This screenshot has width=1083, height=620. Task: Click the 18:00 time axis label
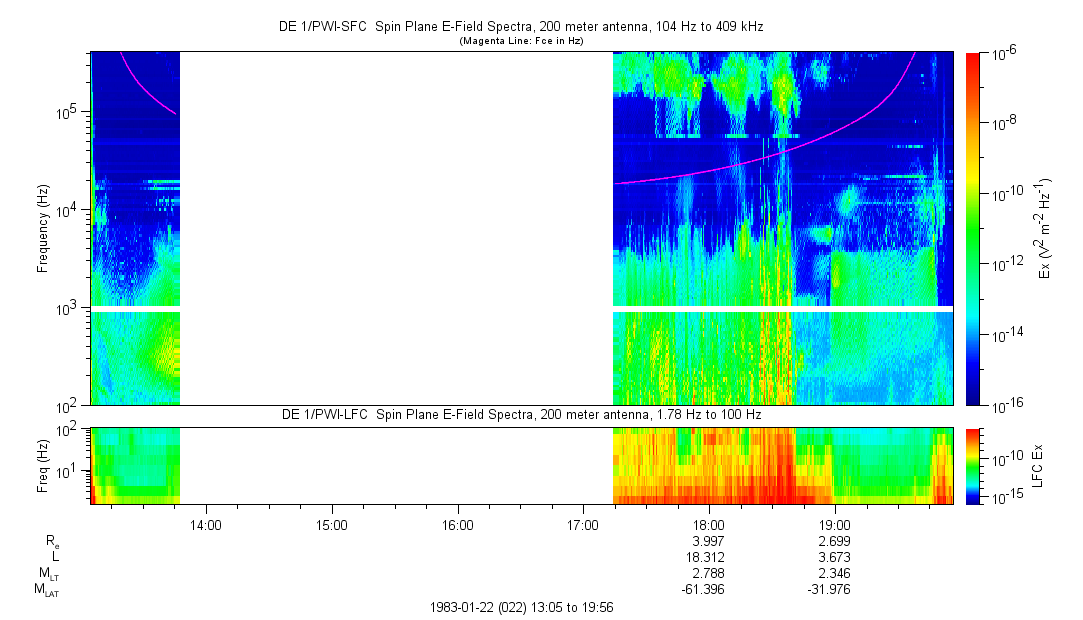click(x=708, y=523)
